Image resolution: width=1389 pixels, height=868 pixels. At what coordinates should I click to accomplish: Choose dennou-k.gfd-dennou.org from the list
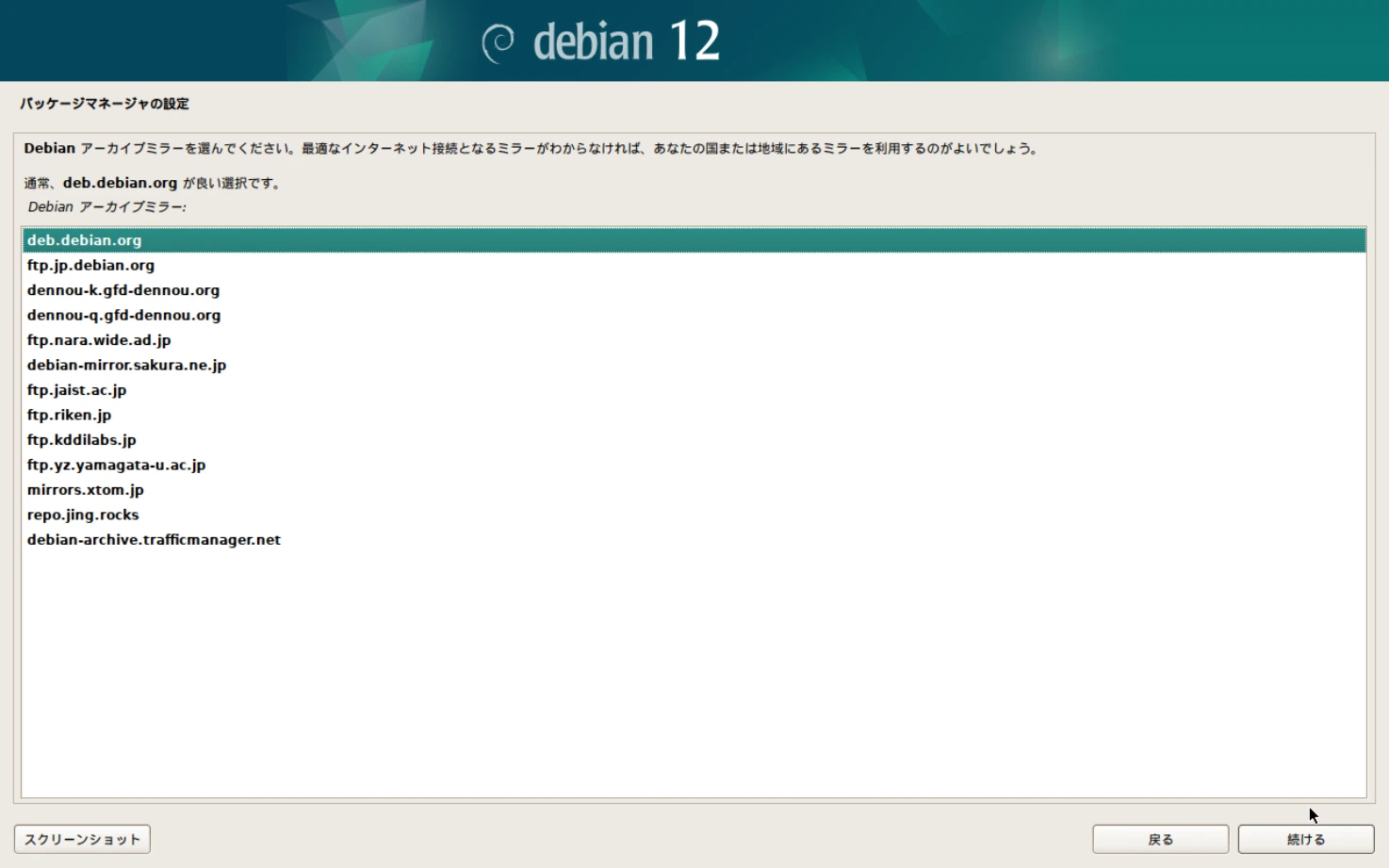pyautogui.click(x=694, y=290)
